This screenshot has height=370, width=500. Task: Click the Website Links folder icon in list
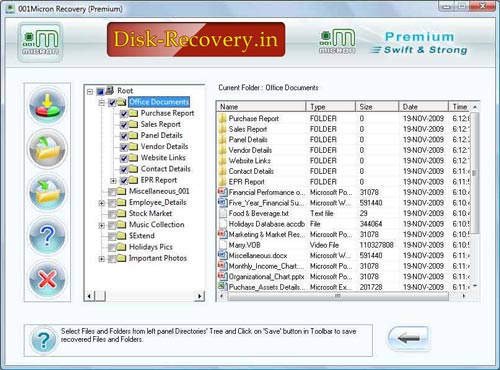[x=222, y=161]
